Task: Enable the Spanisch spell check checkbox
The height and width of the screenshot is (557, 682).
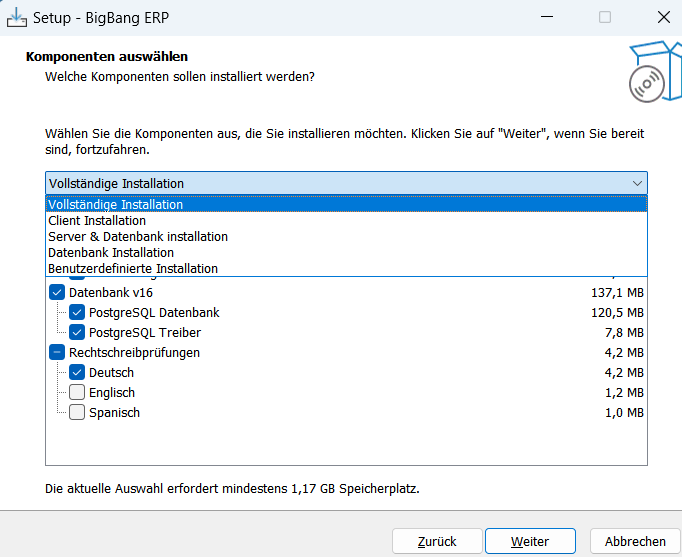Action: [x=77, y=412]
